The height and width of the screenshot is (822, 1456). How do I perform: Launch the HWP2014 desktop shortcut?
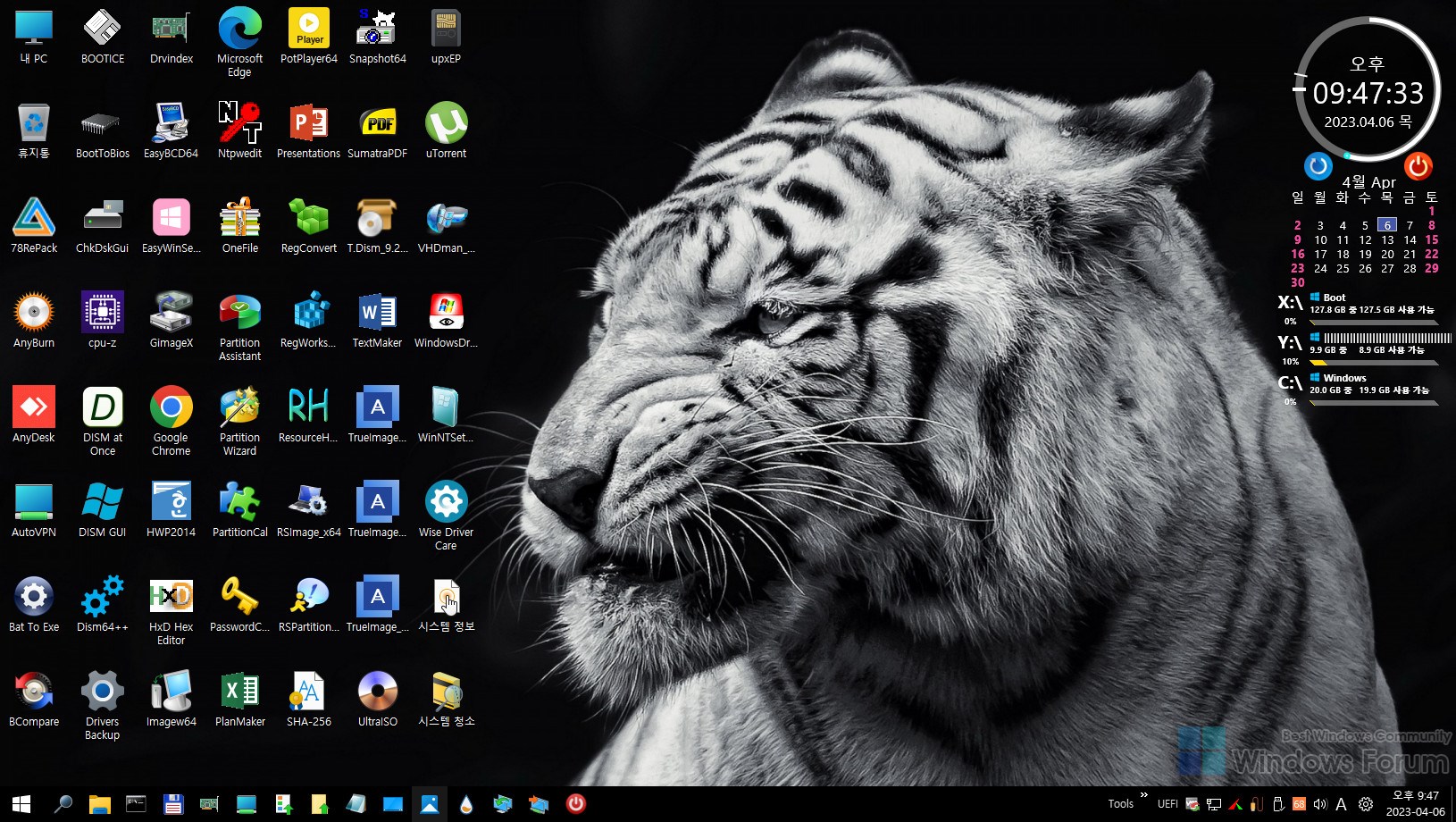tap(172, 511)
